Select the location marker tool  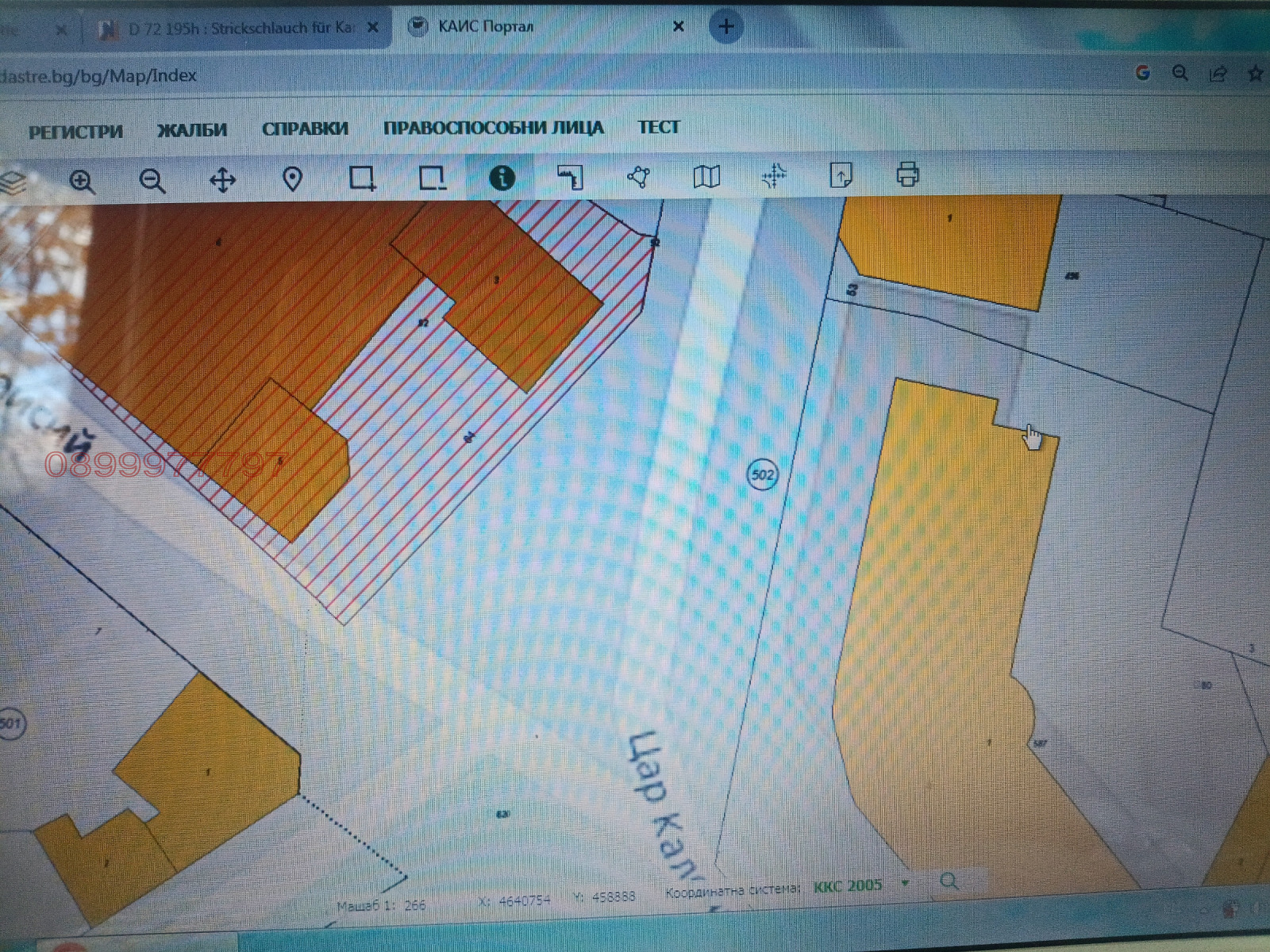pyautogui.click(x=292, y=180)
